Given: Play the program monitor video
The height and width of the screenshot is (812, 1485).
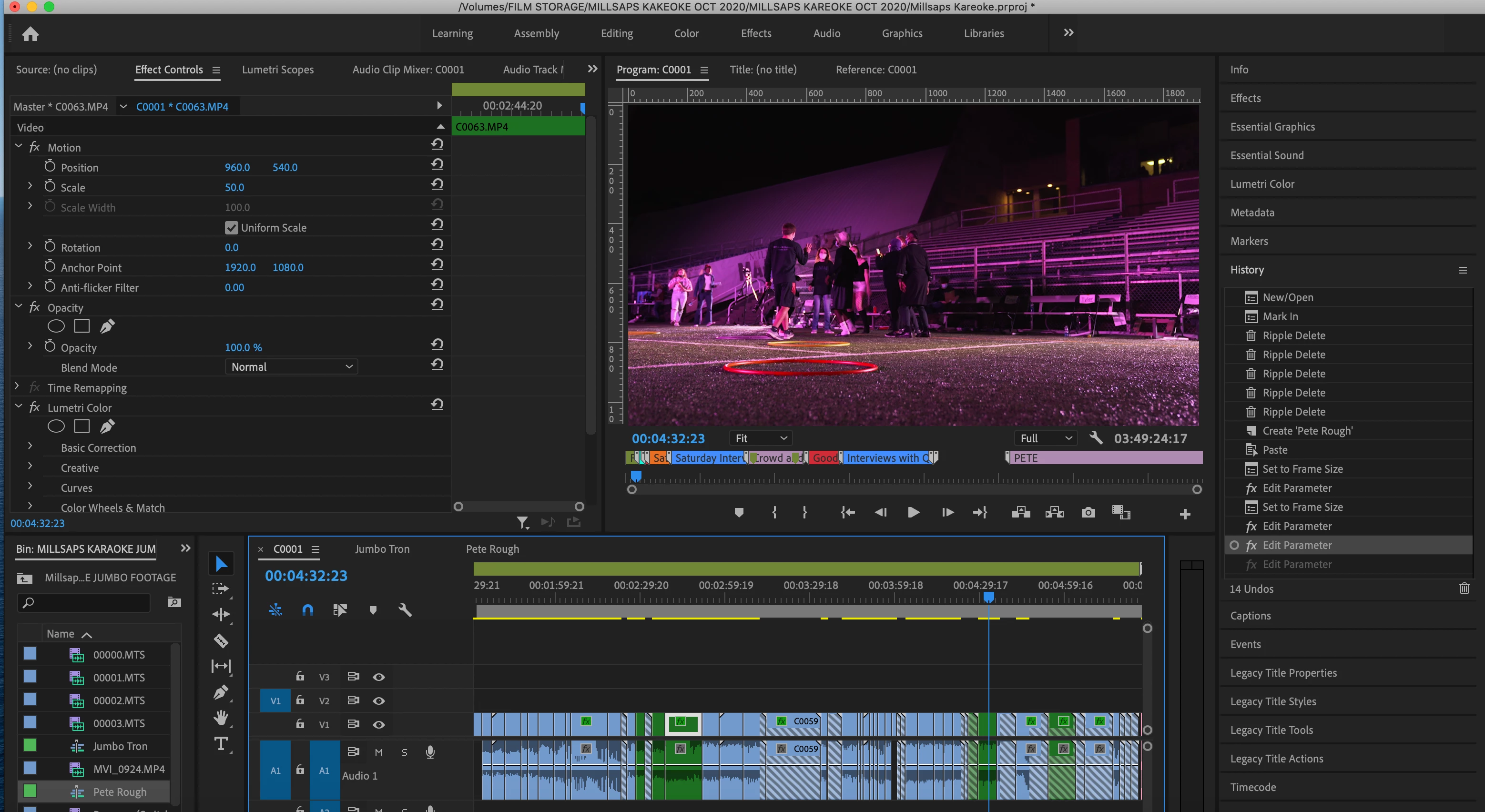Looking at the screenshot, I should [913, 512].
